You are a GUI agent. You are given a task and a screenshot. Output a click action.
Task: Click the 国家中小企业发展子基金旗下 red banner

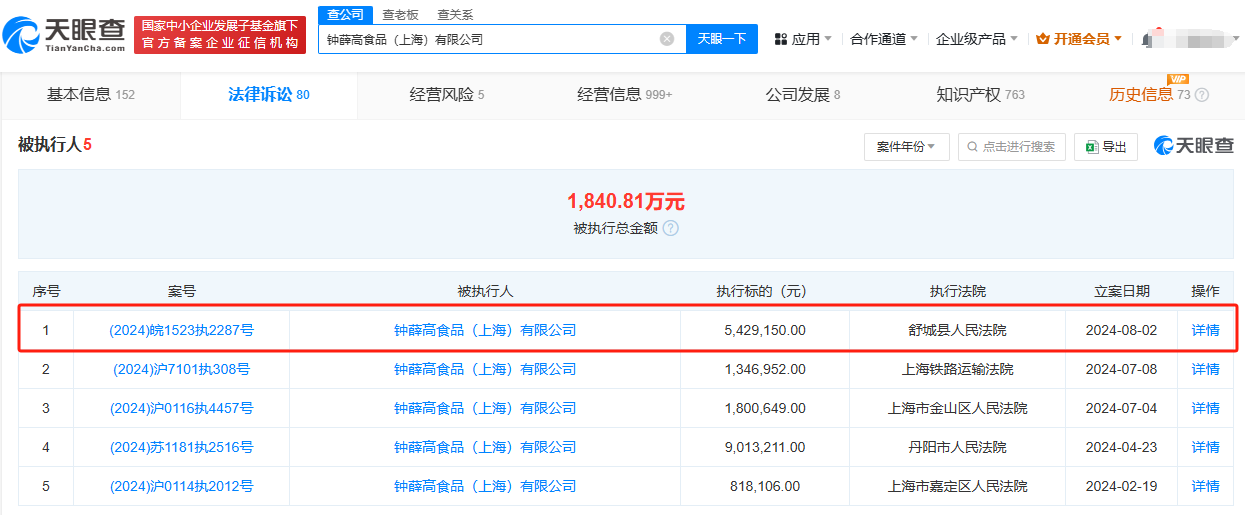220,35
